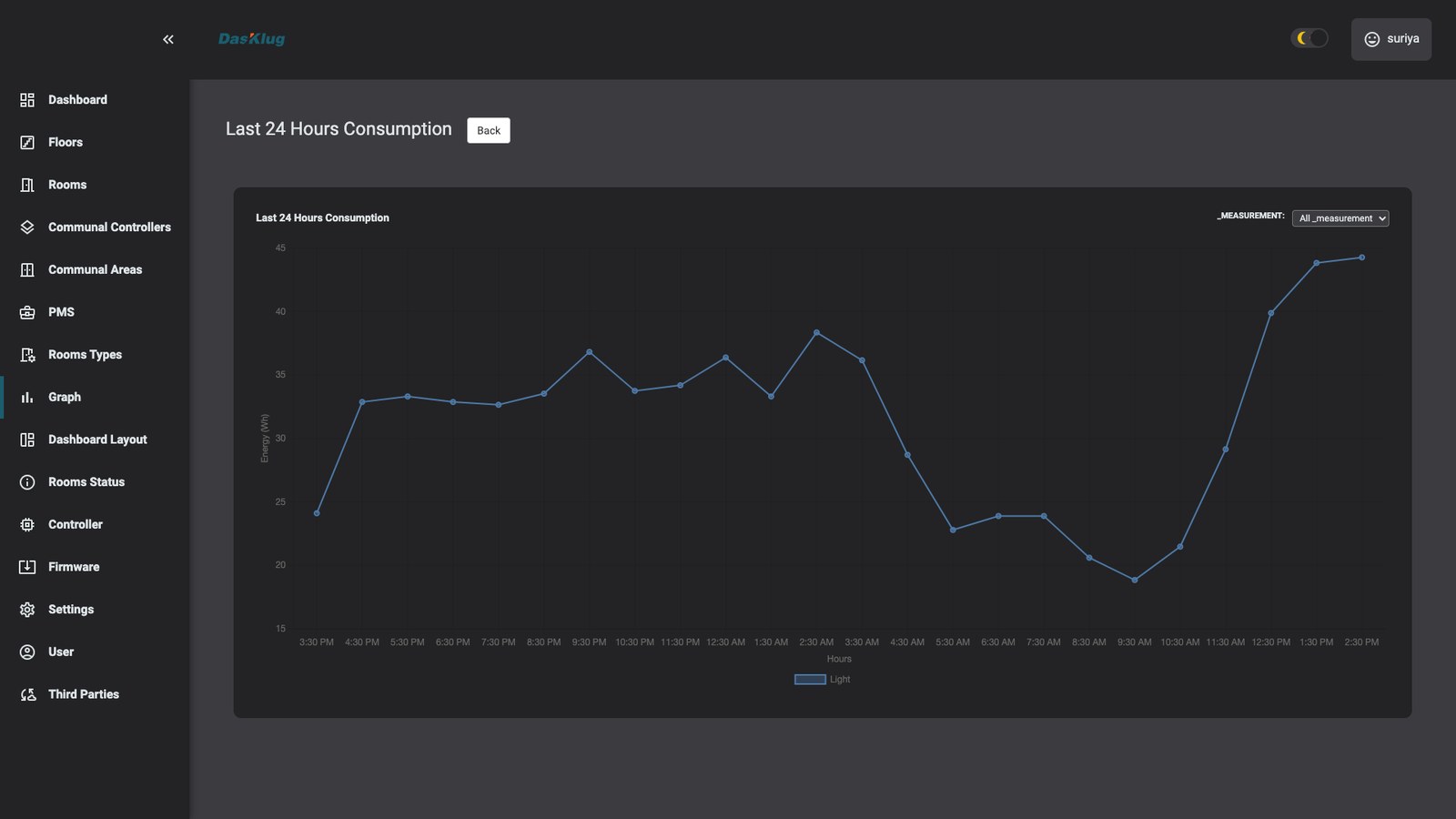Toggle the dark mode switch

coord(1309,38)
